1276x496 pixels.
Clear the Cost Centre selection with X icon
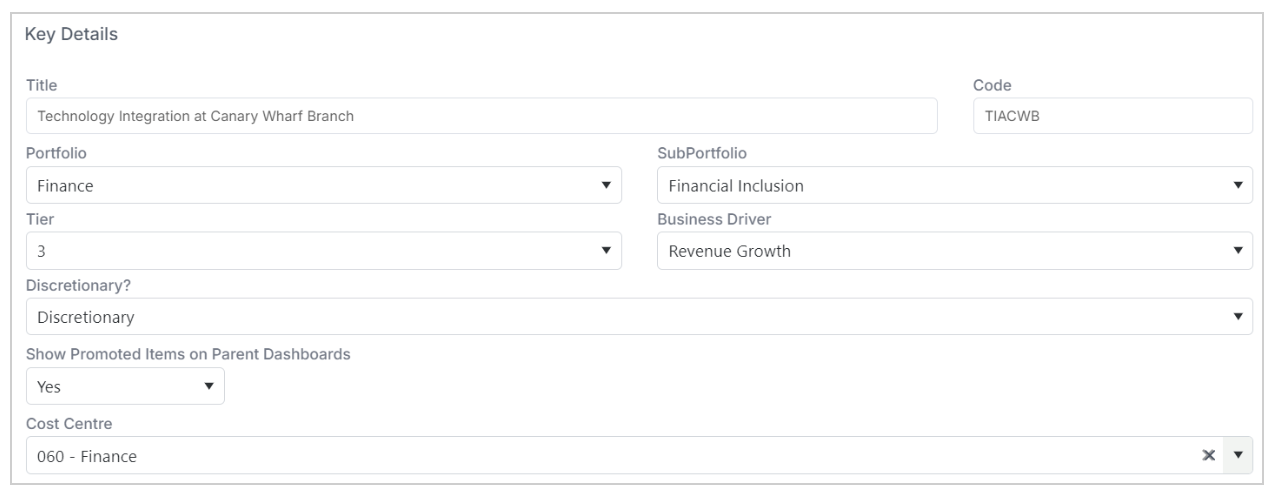click(1208, 455)
